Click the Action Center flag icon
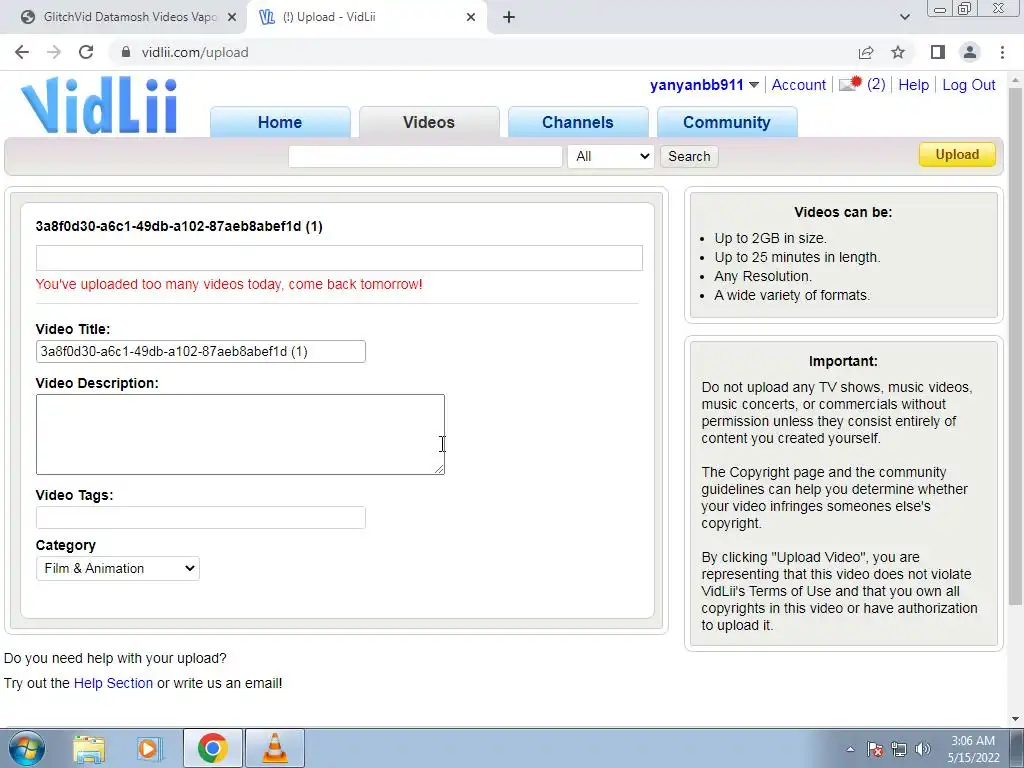This screenshot has height=768, width=1024. coord(874,749)
